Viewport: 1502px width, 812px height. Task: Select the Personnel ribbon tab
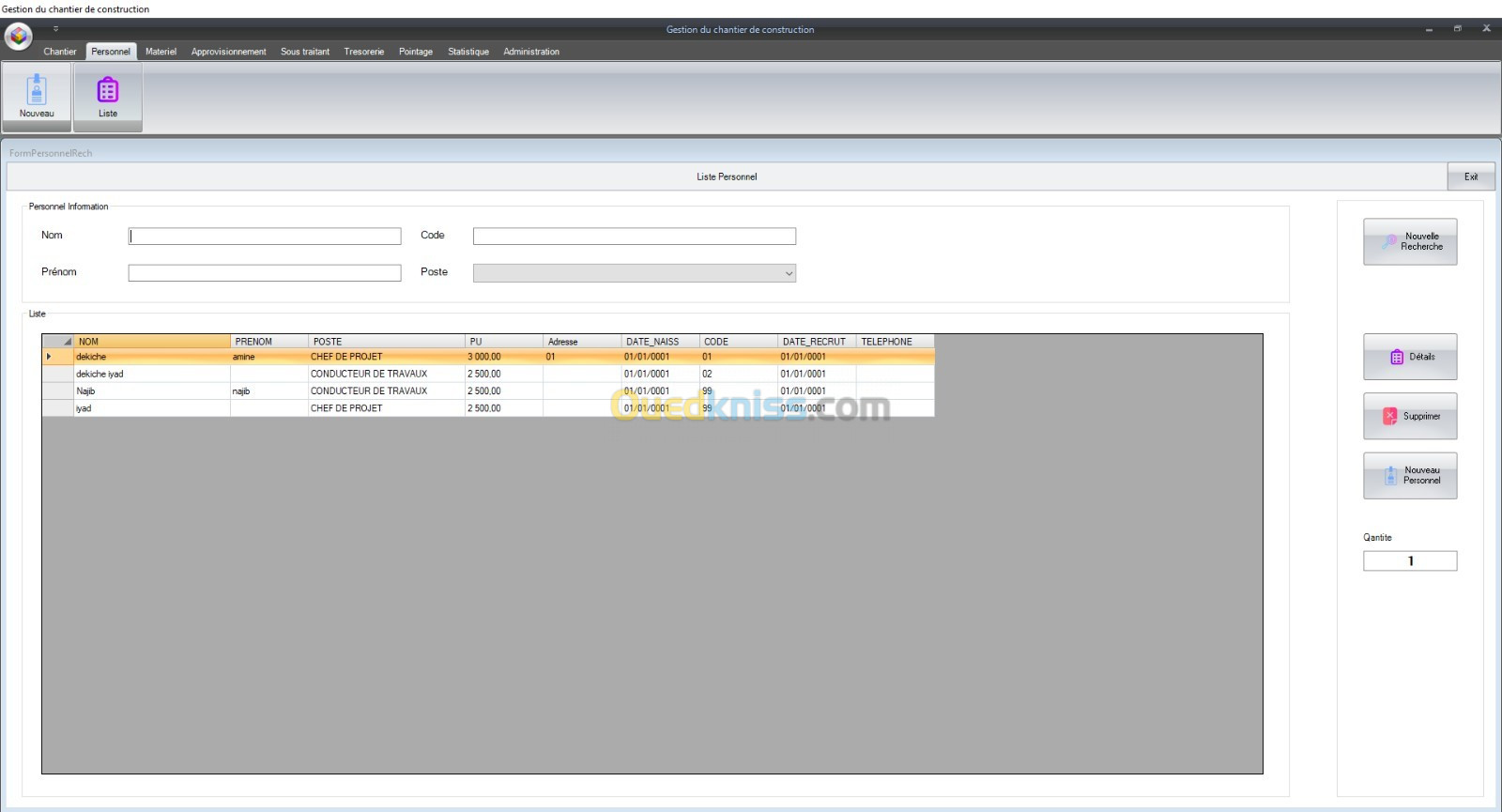pyautogui.click(x=111, y=52)
